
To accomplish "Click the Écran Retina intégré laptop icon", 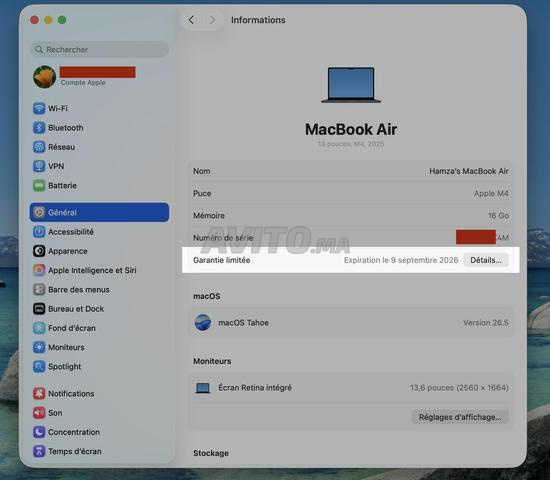I will [203, 388].
